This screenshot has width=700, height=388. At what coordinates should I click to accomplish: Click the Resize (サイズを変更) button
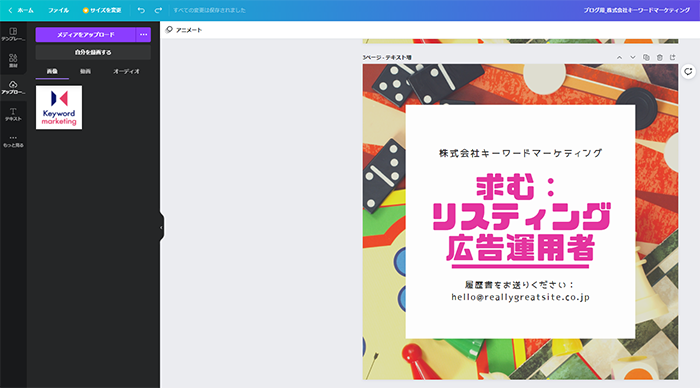tap(102, 10)
